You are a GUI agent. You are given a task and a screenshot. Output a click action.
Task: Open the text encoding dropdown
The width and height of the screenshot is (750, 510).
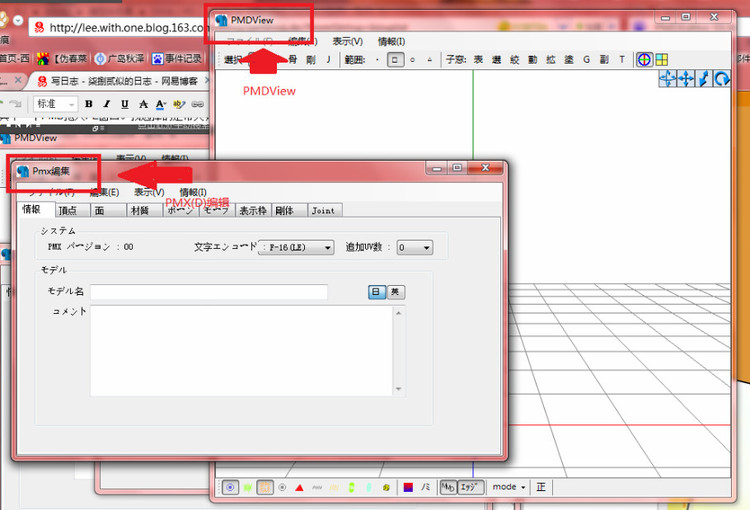click(x=296, y=247)
